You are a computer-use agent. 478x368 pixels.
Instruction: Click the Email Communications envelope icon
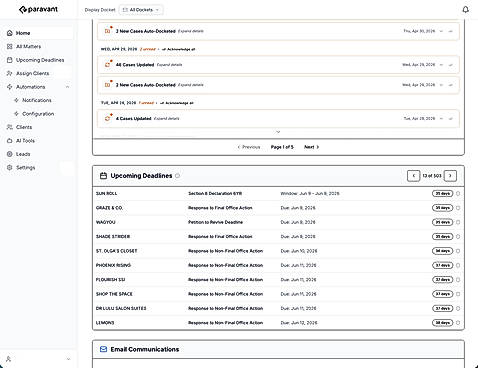tap(103, 349)
